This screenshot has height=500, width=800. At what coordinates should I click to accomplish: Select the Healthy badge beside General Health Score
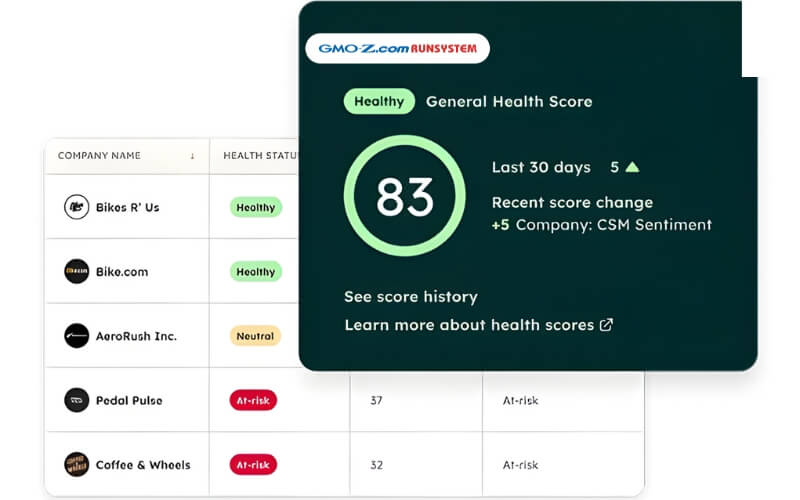(379, 101)
